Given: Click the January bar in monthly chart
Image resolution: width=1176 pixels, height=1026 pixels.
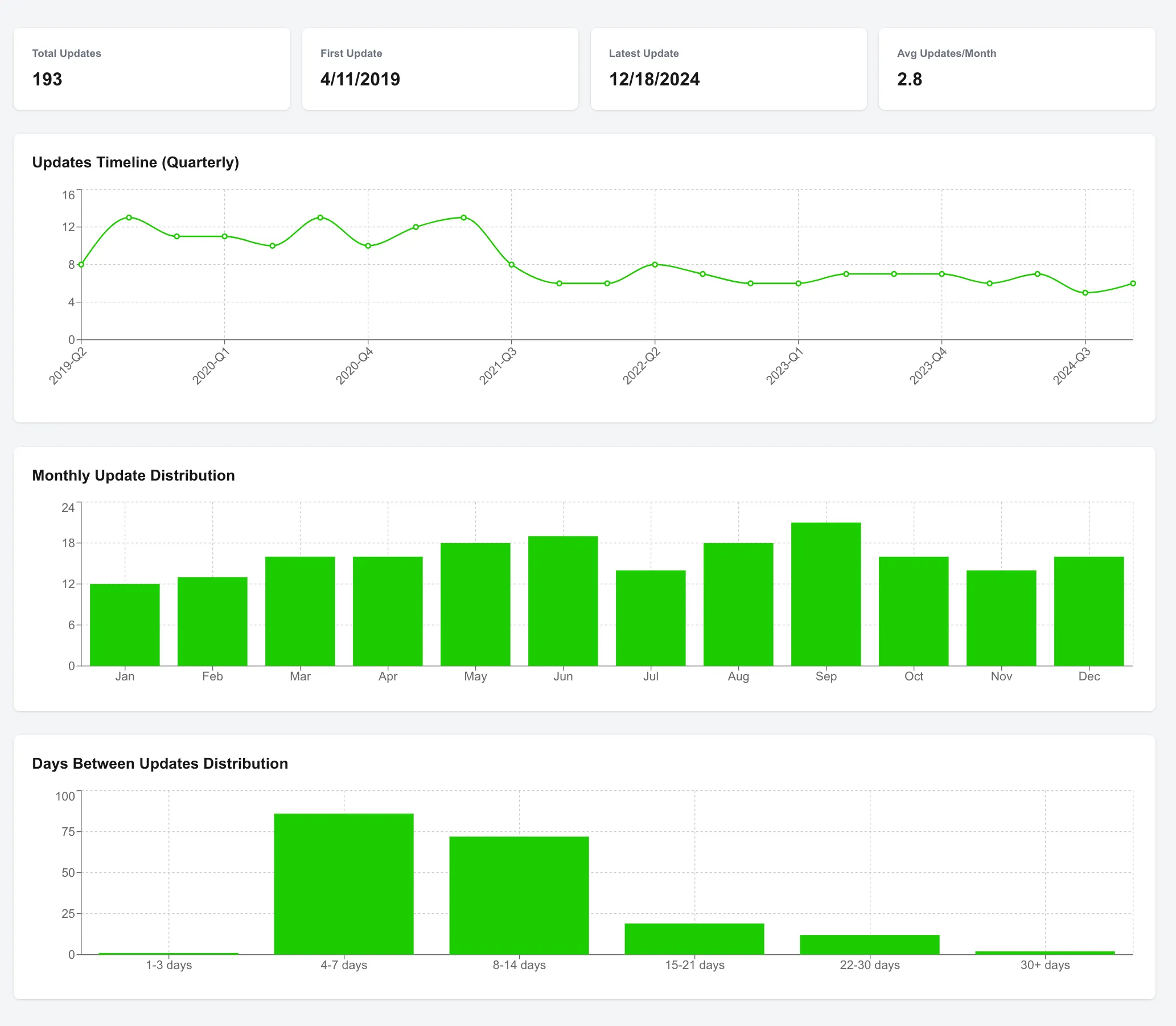Looking at the screenshot, I should (x=125, y=624).
